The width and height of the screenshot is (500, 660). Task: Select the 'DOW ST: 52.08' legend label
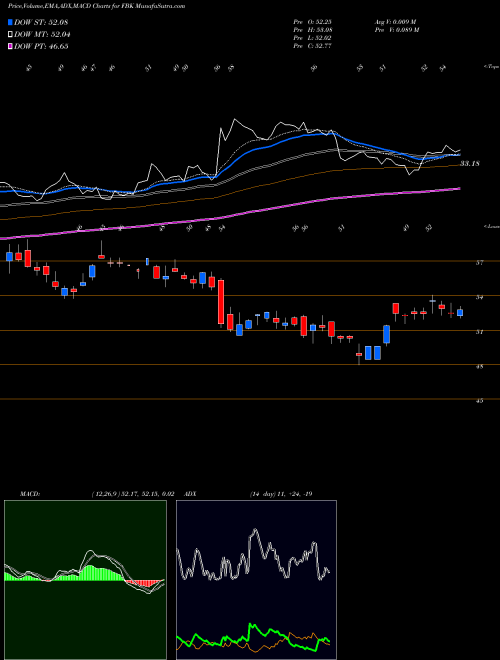41,22
